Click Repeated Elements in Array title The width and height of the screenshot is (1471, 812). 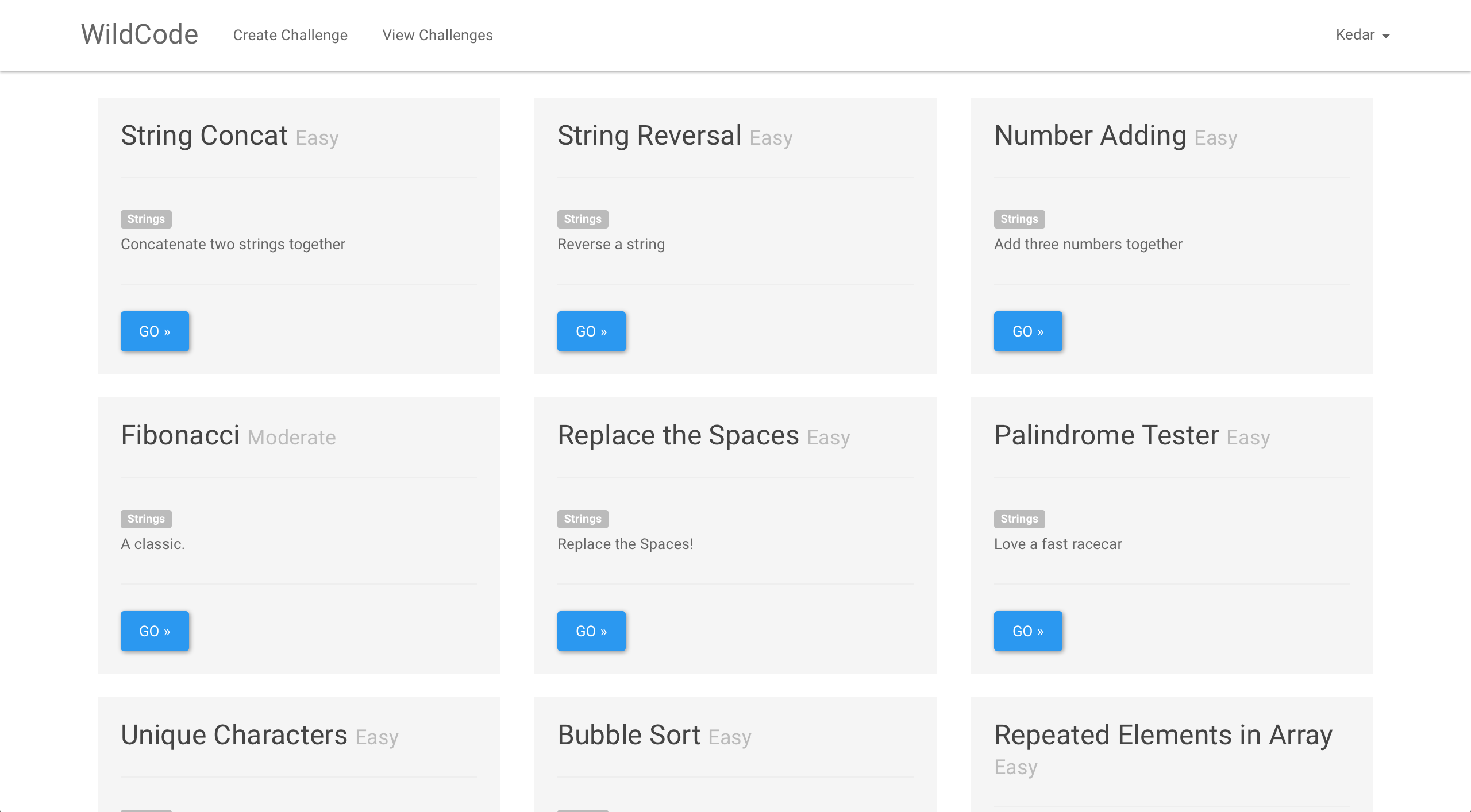pyautogui.click(x=1163, y=735)
